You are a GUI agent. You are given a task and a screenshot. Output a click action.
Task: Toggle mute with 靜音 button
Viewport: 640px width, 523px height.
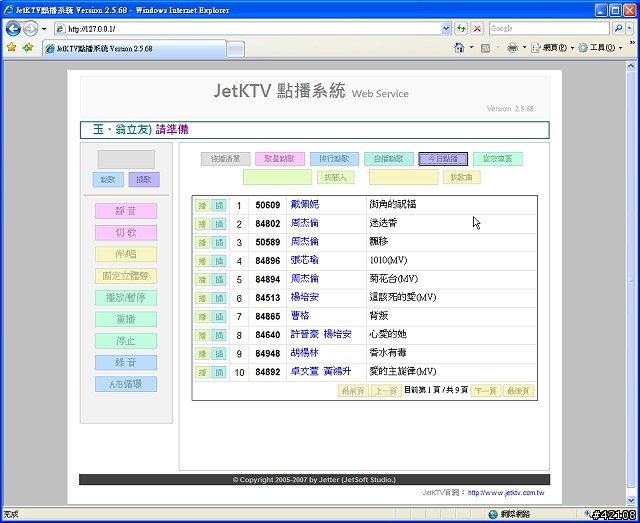click(126, 211)
